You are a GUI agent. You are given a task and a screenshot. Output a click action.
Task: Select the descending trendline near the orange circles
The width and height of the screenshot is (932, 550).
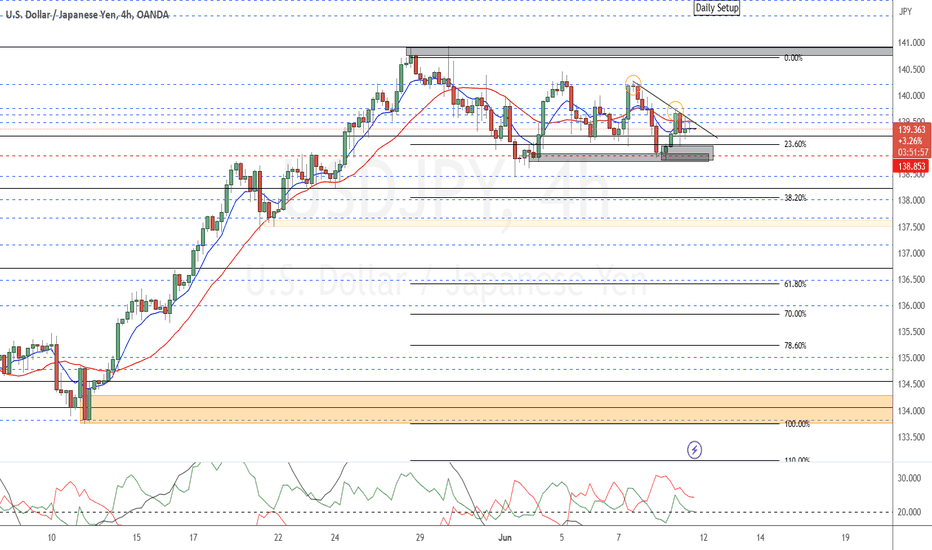[676, 110]
